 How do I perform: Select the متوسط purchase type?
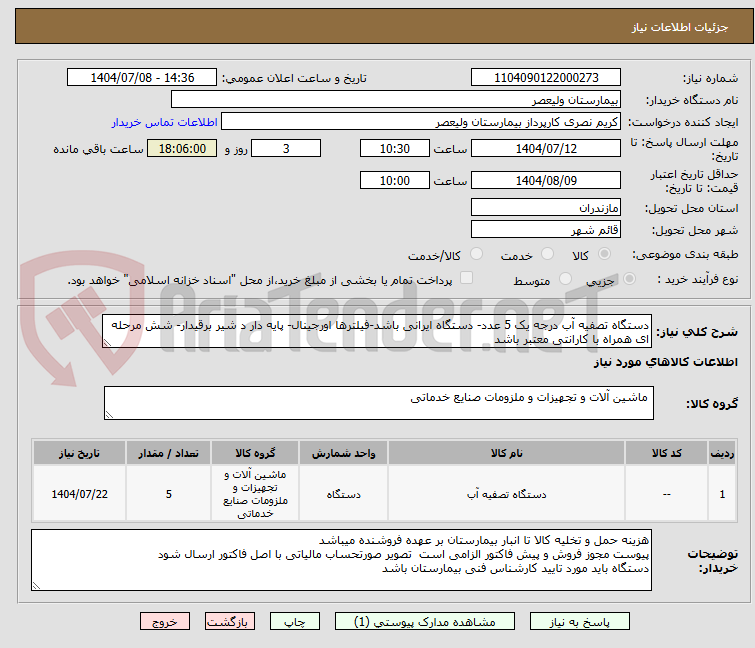tap(558, 281)
